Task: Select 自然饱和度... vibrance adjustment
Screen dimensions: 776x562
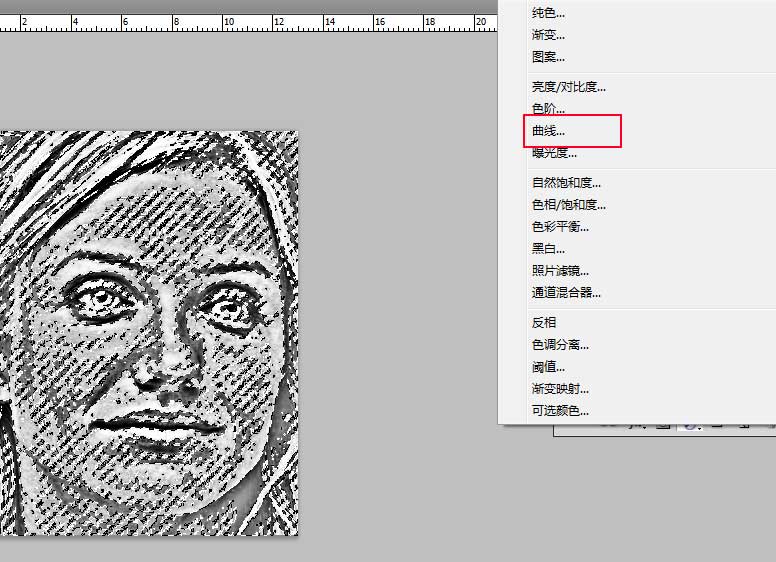Action: [x=566, y=183]
